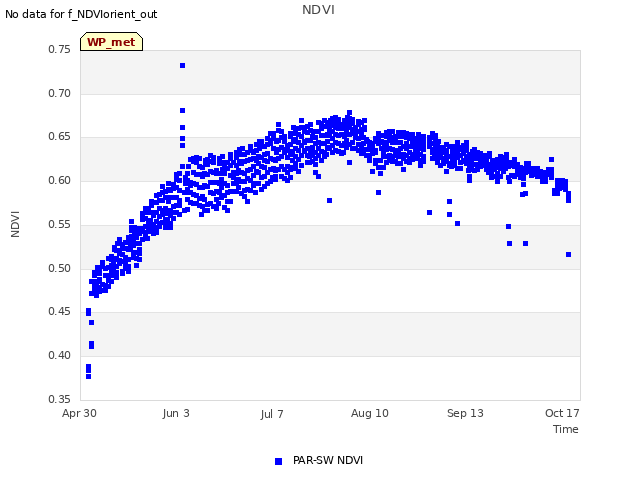This screenshot has height=480, width=640.
Task: Click the Time x-axis label
Action: (566, 429)
